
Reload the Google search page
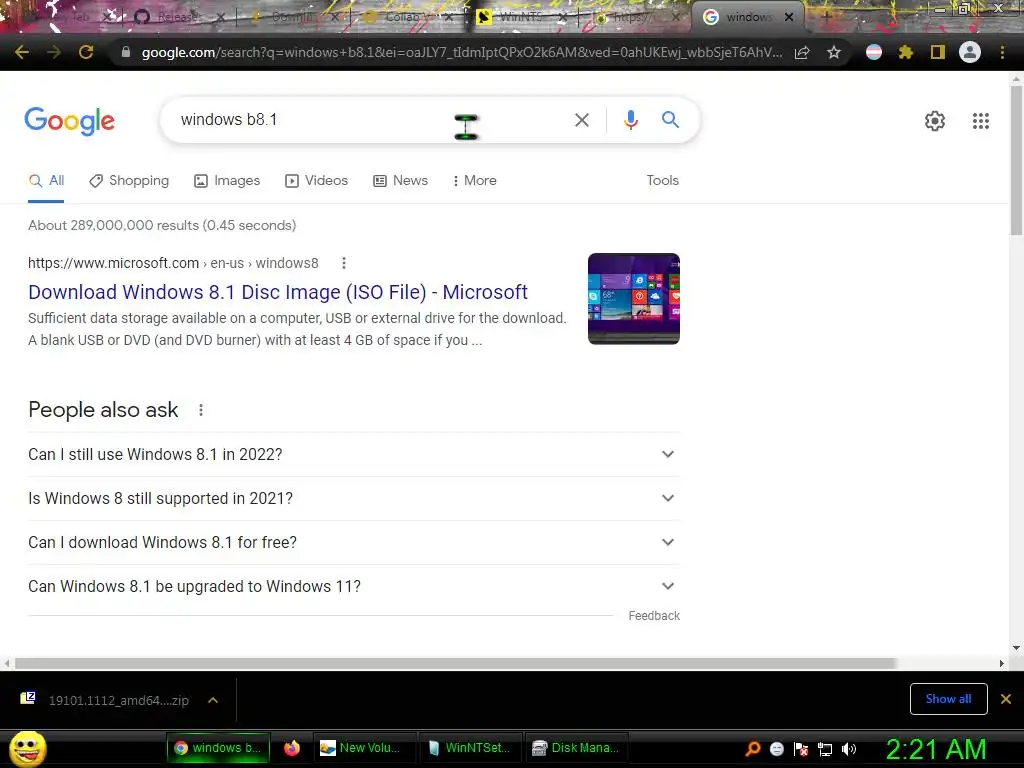pyautogui.click(x=86, y=52)
